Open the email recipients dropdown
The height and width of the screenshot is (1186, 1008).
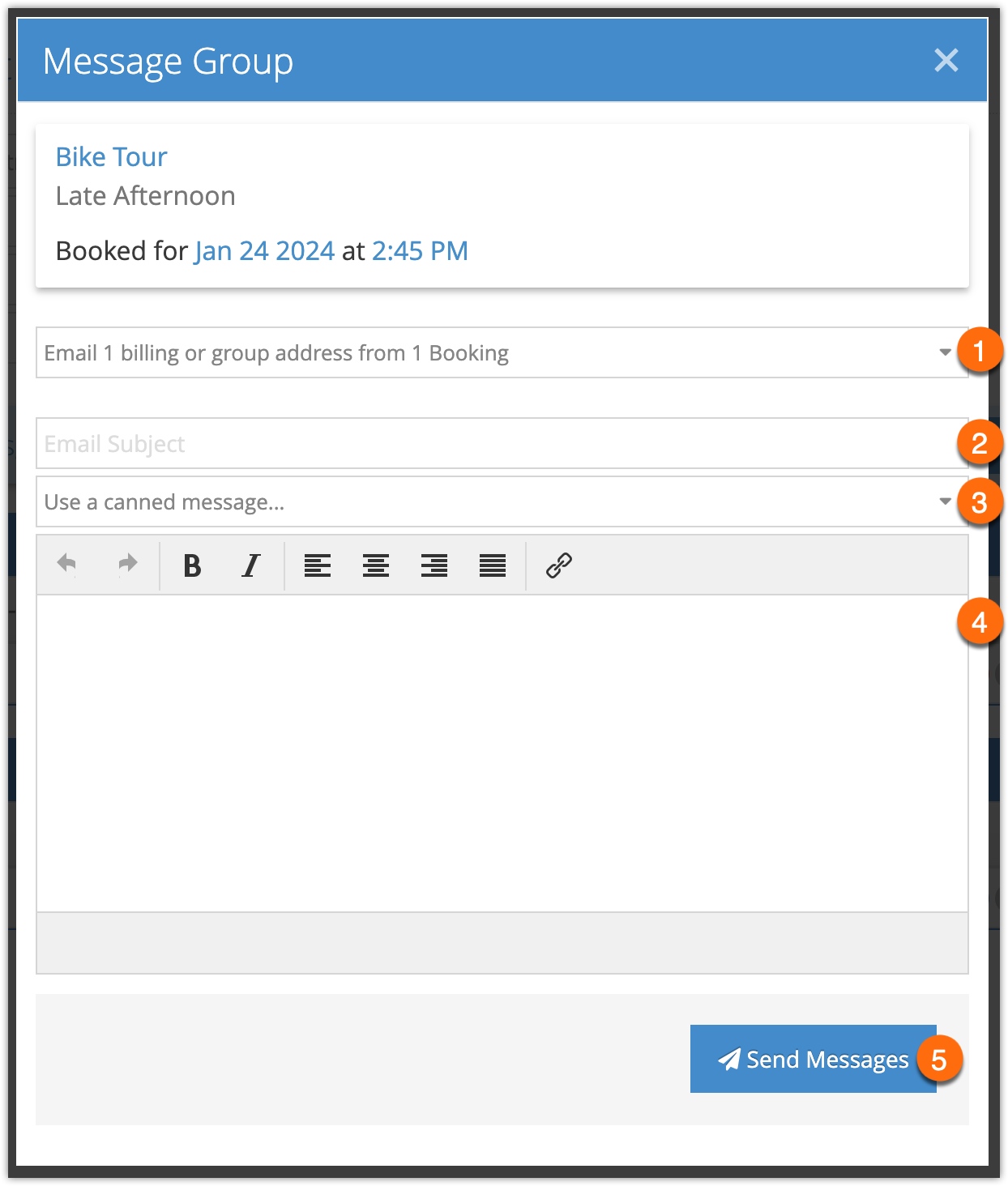tap(502, 352)
